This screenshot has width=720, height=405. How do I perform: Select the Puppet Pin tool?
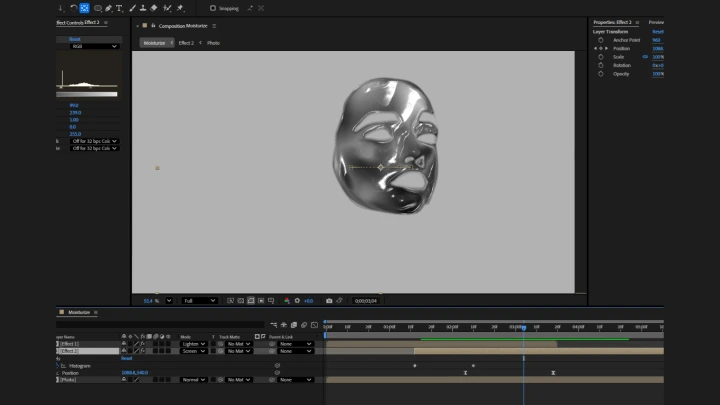coord(179,8)
